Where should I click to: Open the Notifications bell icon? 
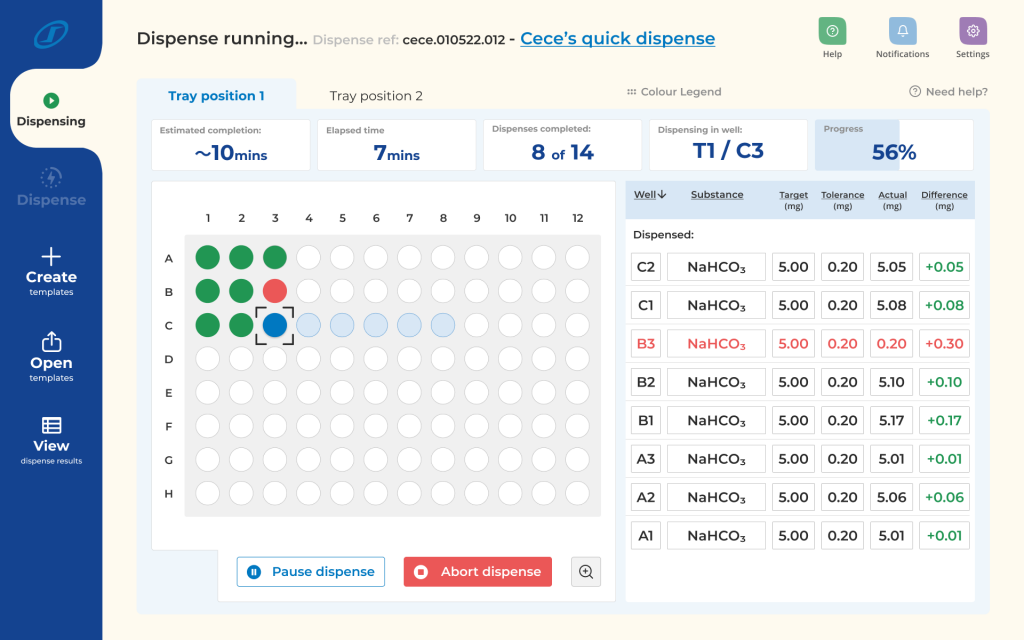902,32
